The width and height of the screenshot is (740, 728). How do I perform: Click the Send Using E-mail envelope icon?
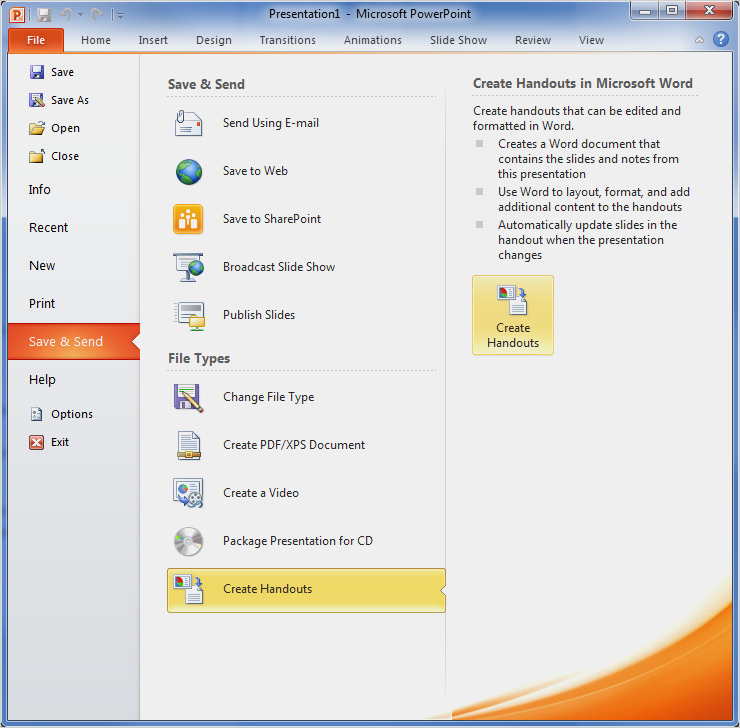click(x=188, y=123)
